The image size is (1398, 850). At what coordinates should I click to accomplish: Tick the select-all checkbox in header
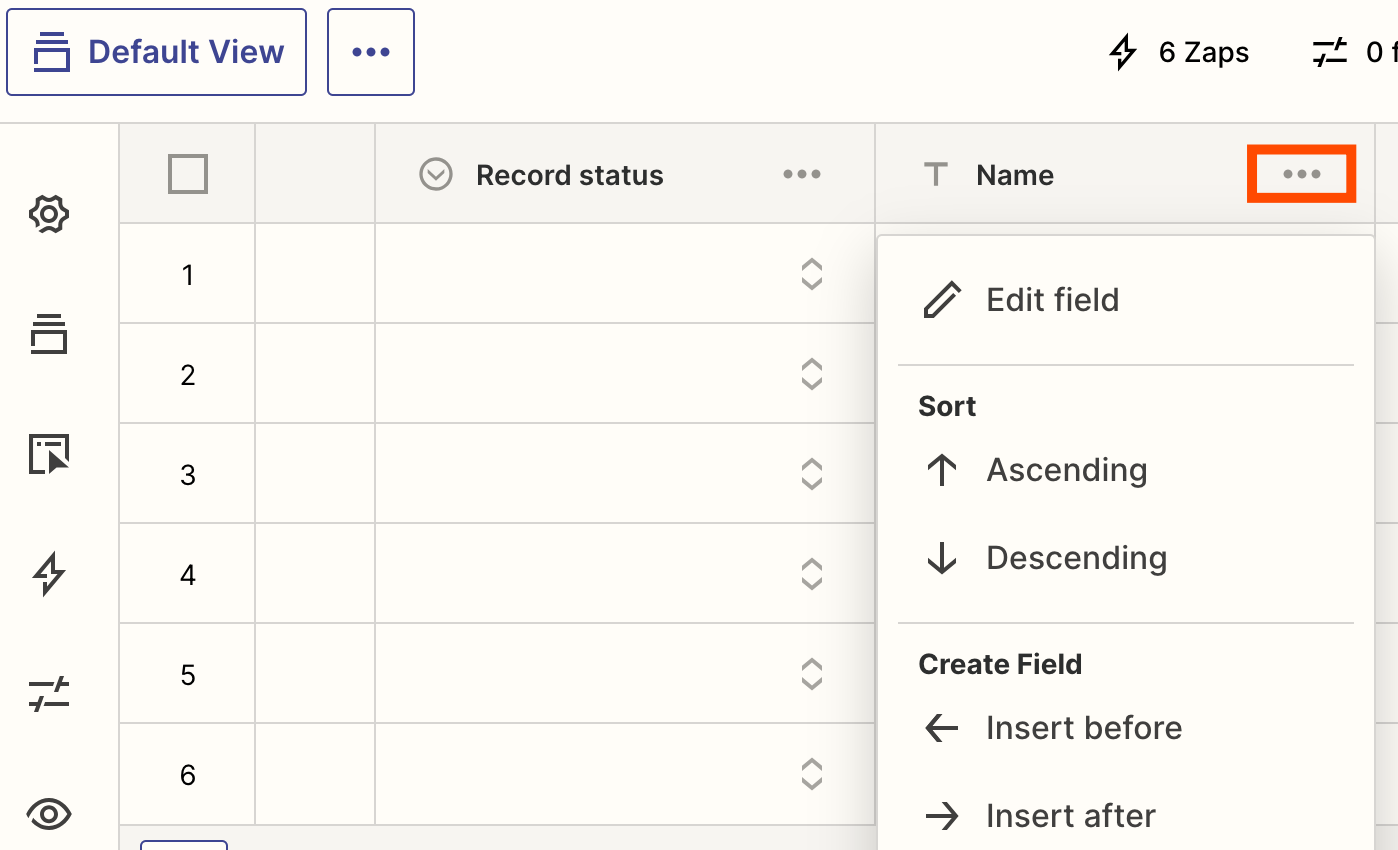coord(188,174)
